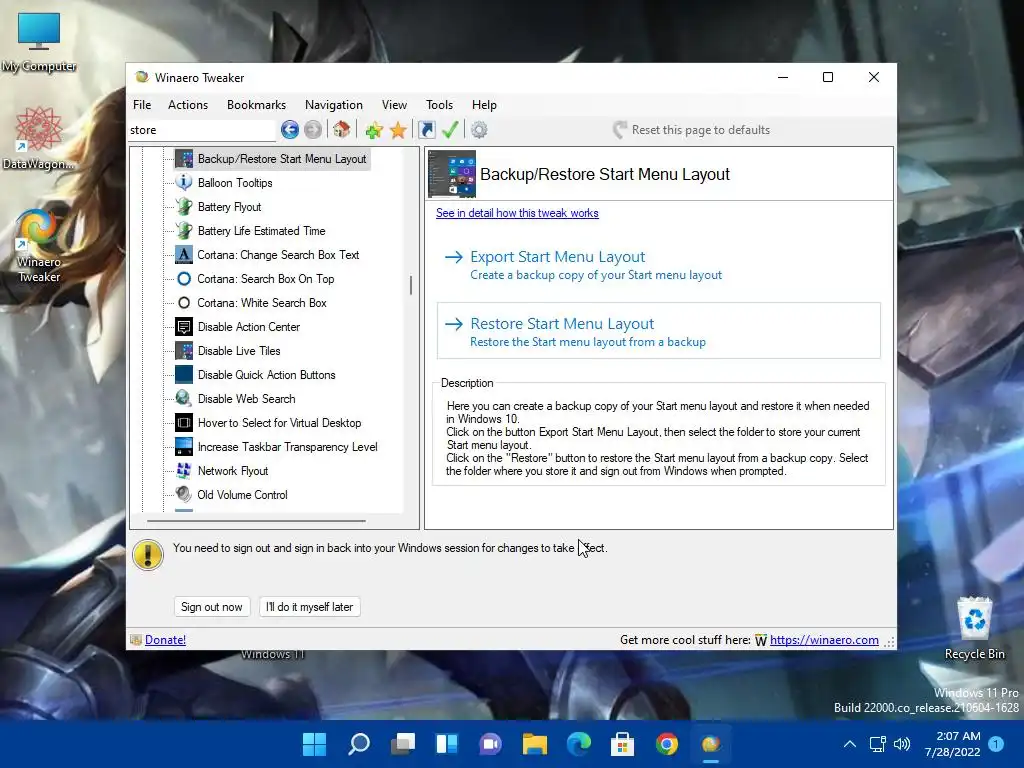The width and height of the screenshot is (1024, 768).
Task: Open File Explorer from taskbar
Action: pos(535,744)
